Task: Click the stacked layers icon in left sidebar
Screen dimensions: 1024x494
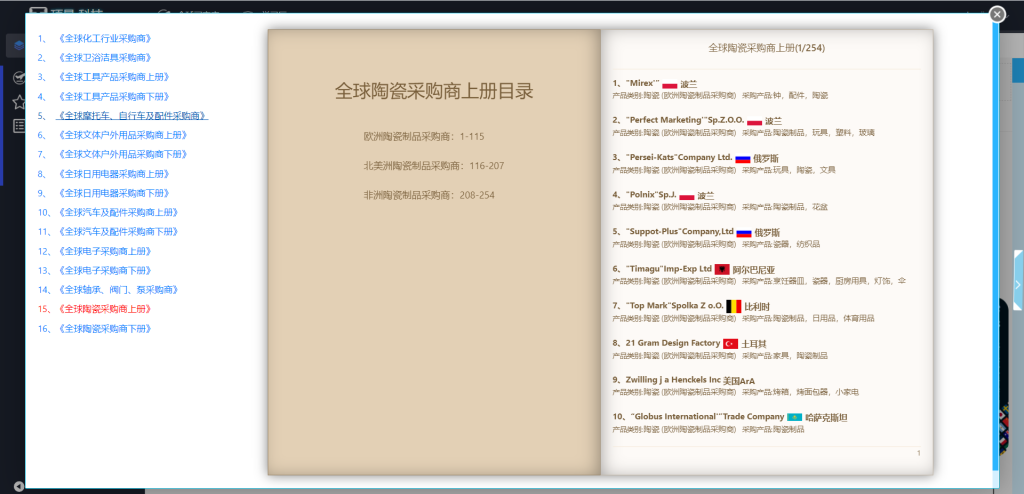Action: click(x=16, y=46)
